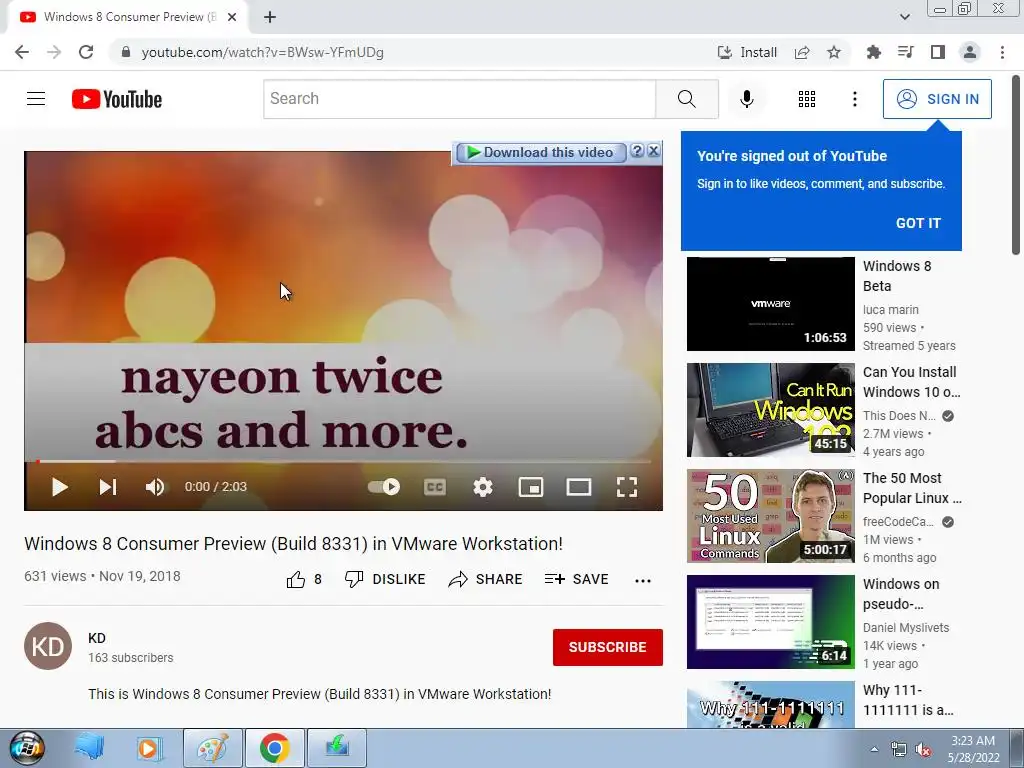
Task: Mute the video volume
Action: coord(155,487)
